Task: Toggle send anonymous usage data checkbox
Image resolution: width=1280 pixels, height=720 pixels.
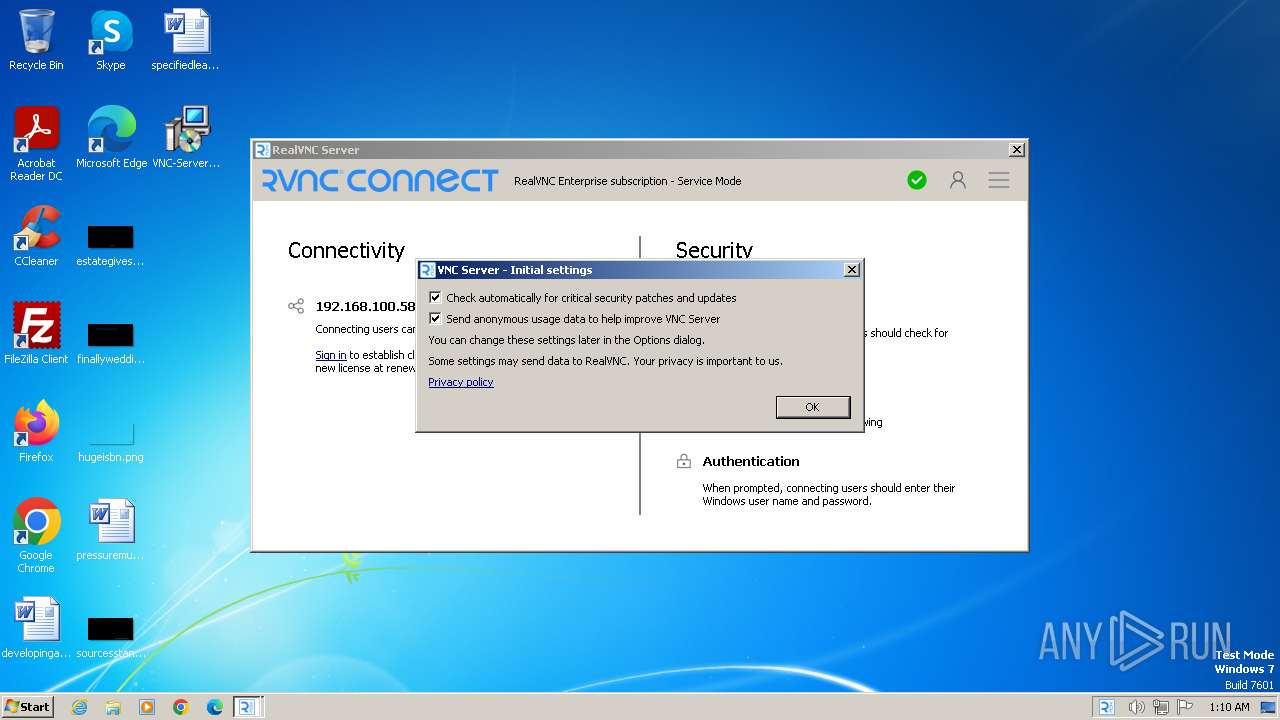Action: [x=435, y=319]
